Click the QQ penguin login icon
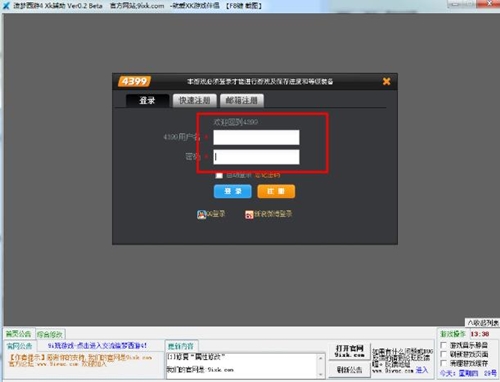 pyautogui.click(x=201, y=214)
